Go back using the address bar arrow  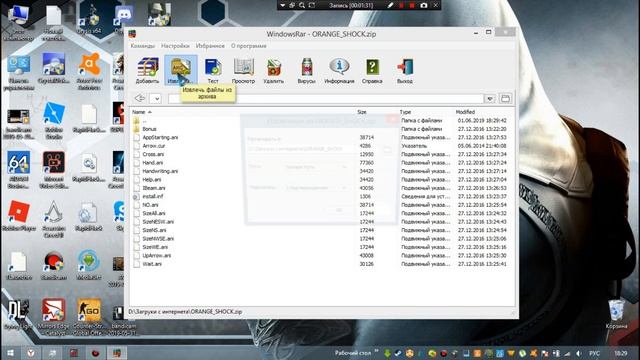pos(140,98)
